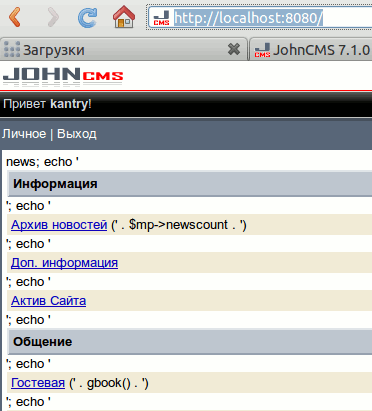This screenshot has width=372, height=411.
Task: Go to the browser home page icon
Action: 124,17
